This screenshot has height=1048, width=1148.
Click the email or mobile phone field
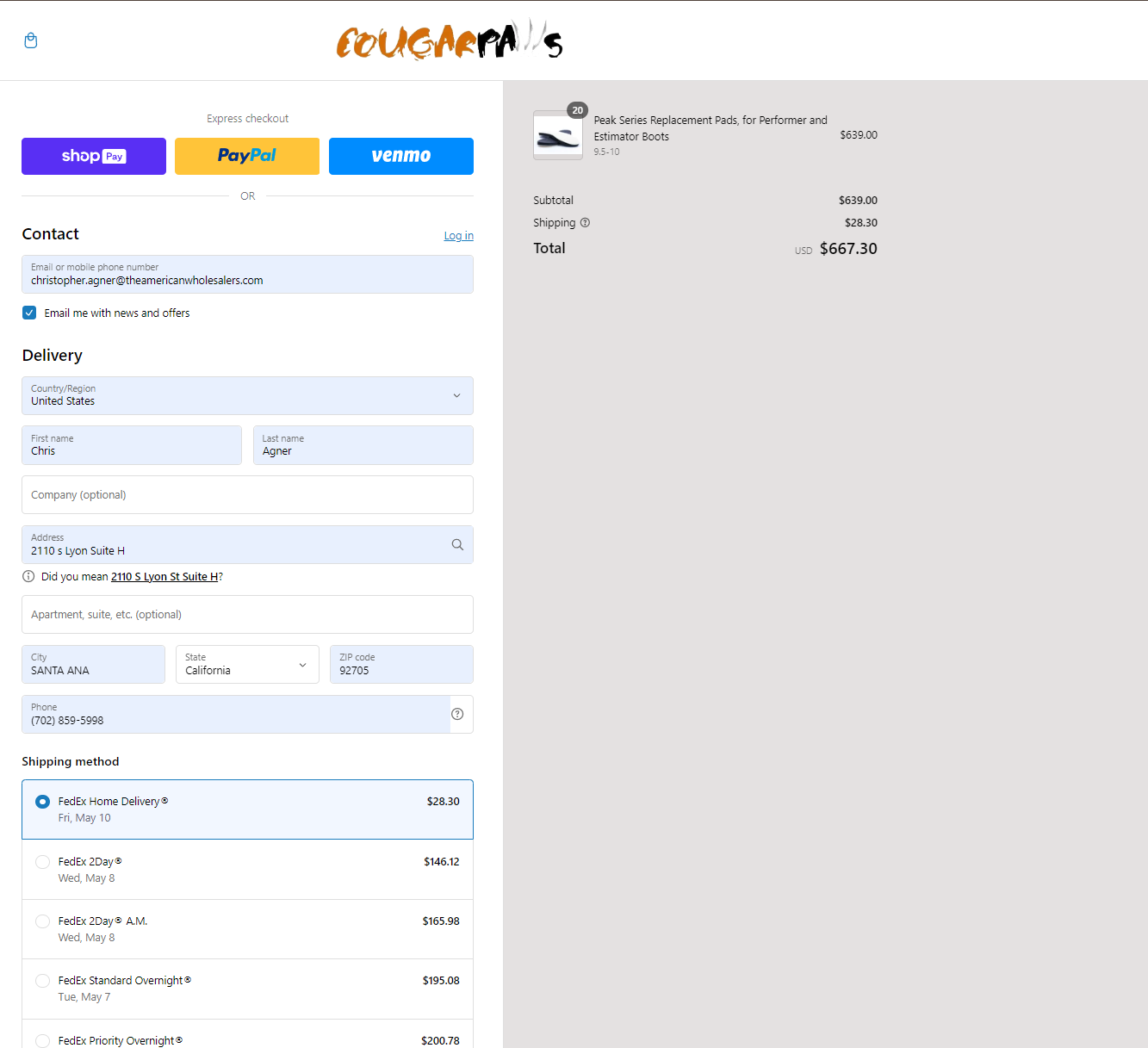pyautogui.click(x=247, y=274)
